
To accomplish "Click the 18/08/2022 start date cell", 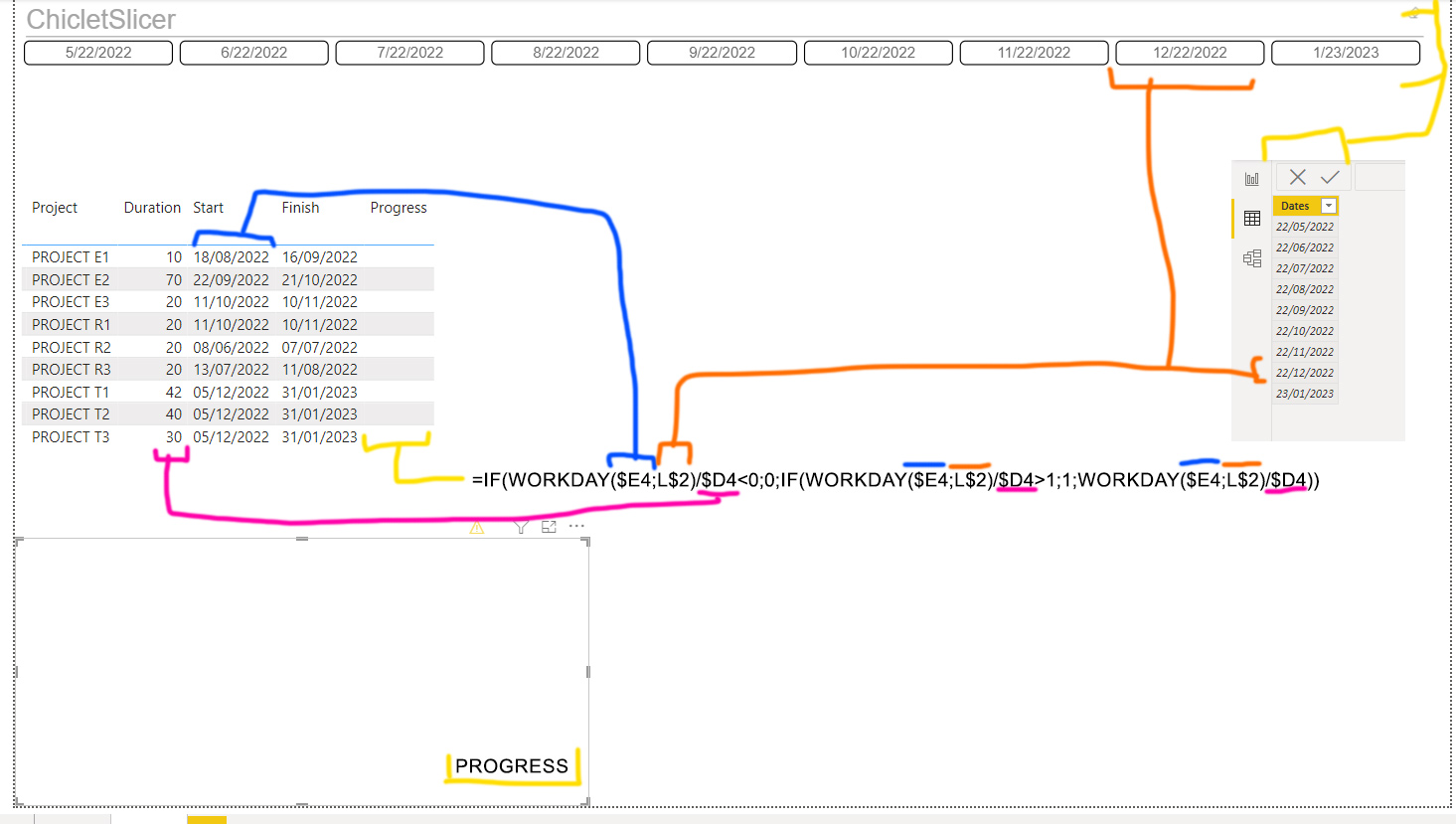I will pyautogui.click(x=231, y=257).
